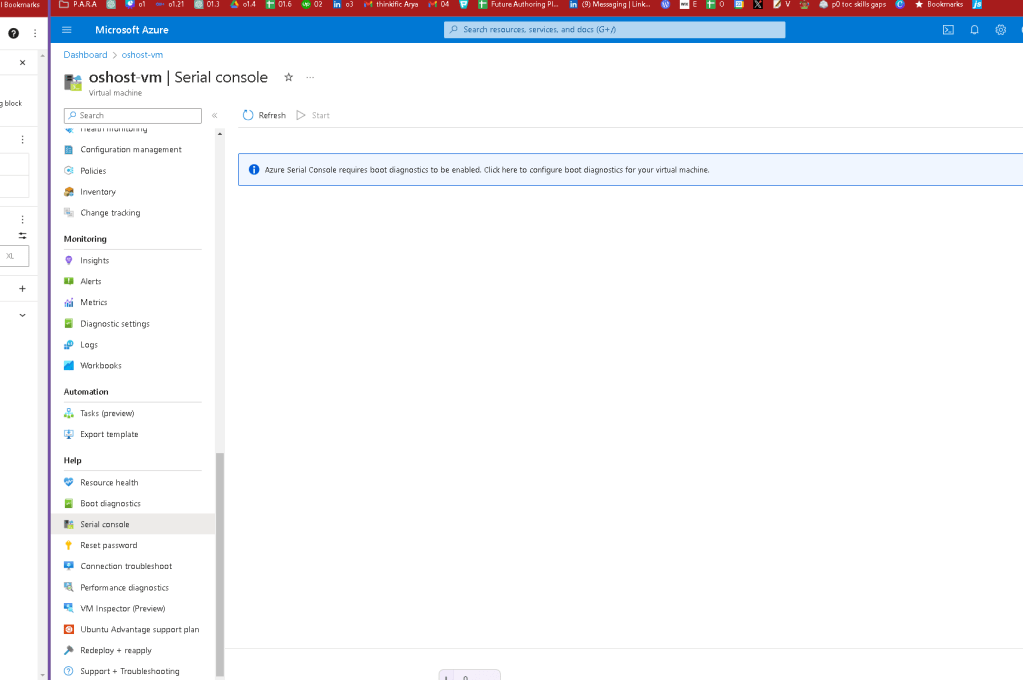
Task: Click the plus button in the left panel
Action: [x=22, y=288]
